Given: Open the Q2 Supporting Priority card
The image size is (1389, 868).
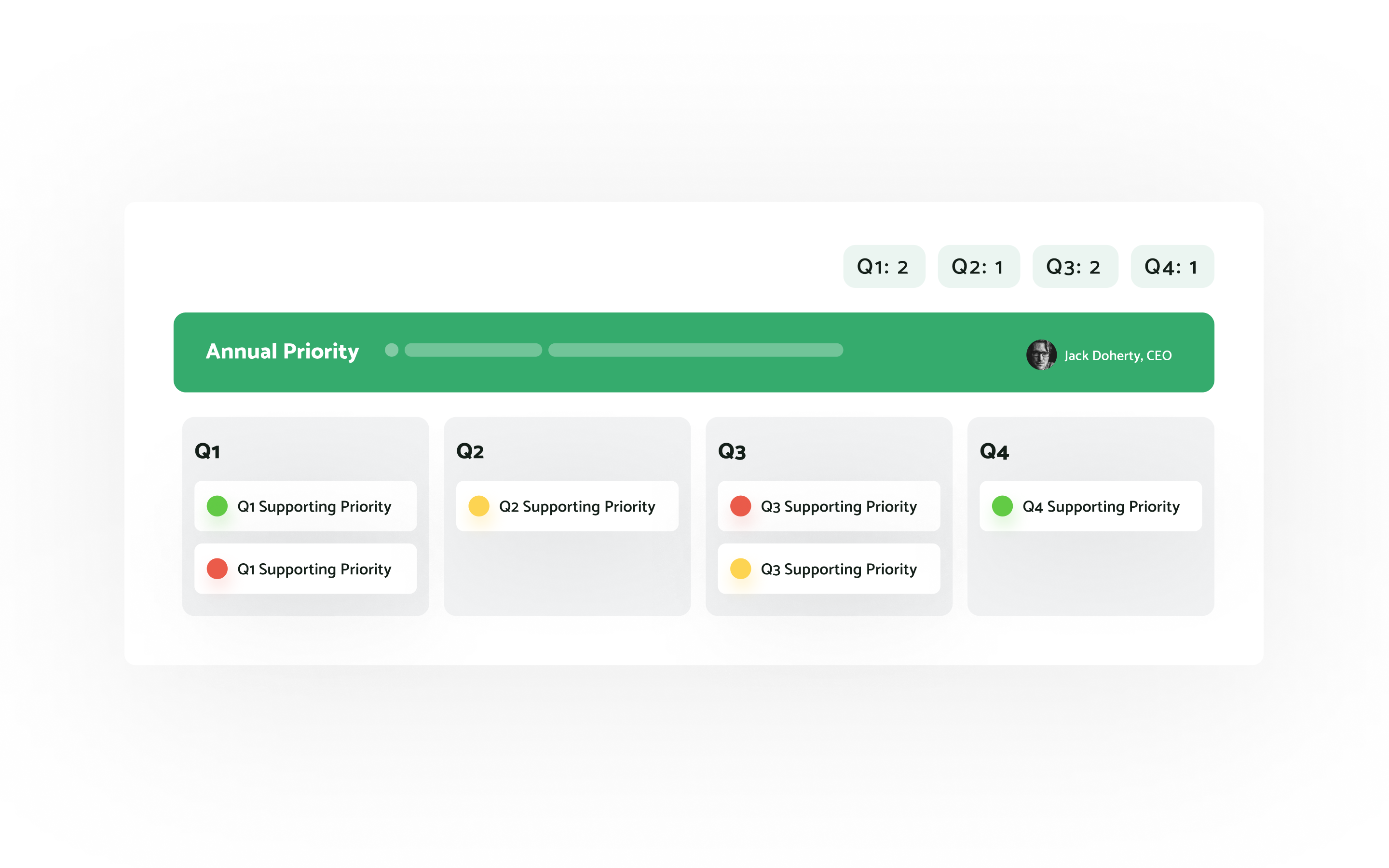Looking at the screenshot, I should pyautogui.click(x=567, y=506).
